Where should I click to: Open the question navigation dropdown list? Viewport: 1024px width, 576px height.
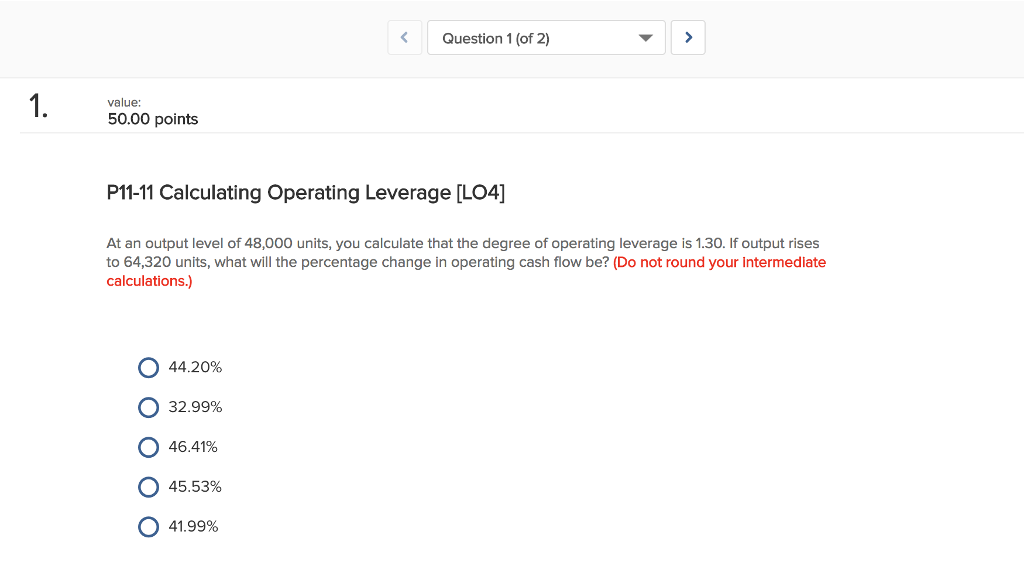click(x=546, y=37)
